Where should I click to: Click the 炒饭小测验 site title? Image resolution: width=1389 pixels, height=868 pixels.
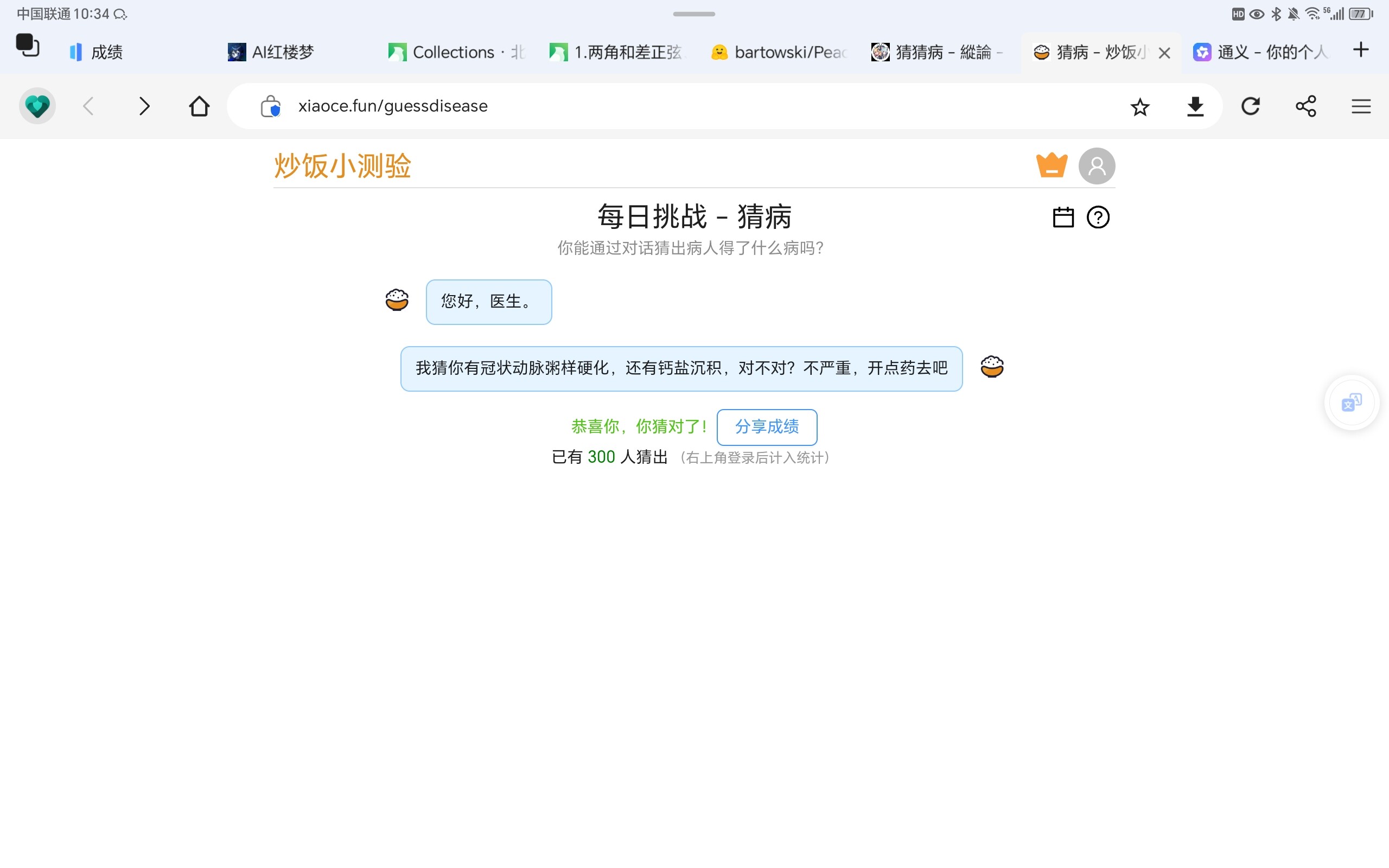343,166
